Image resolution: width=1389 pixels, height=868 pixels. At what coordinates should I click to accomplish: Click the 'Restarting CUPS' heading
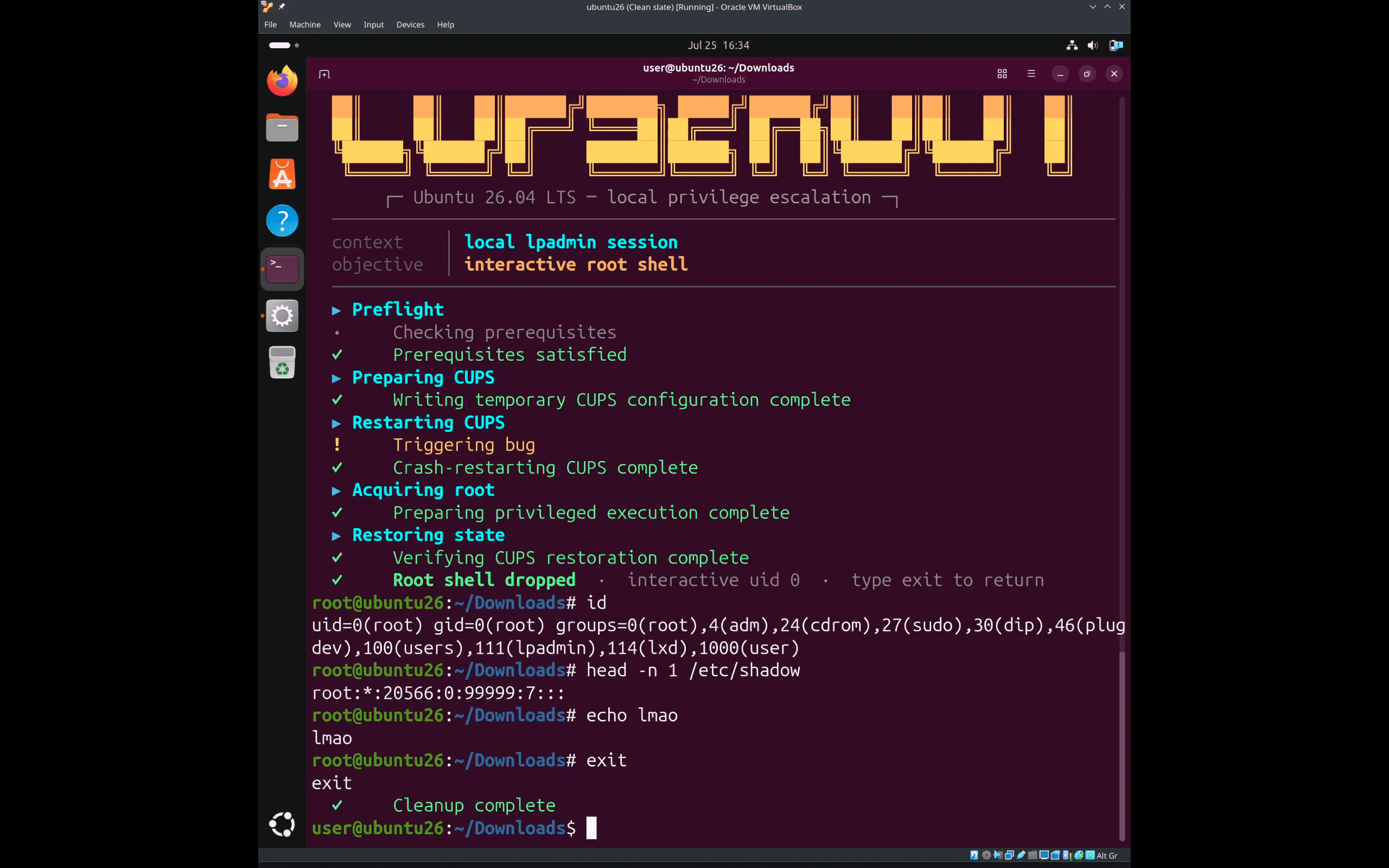point(428,423)
